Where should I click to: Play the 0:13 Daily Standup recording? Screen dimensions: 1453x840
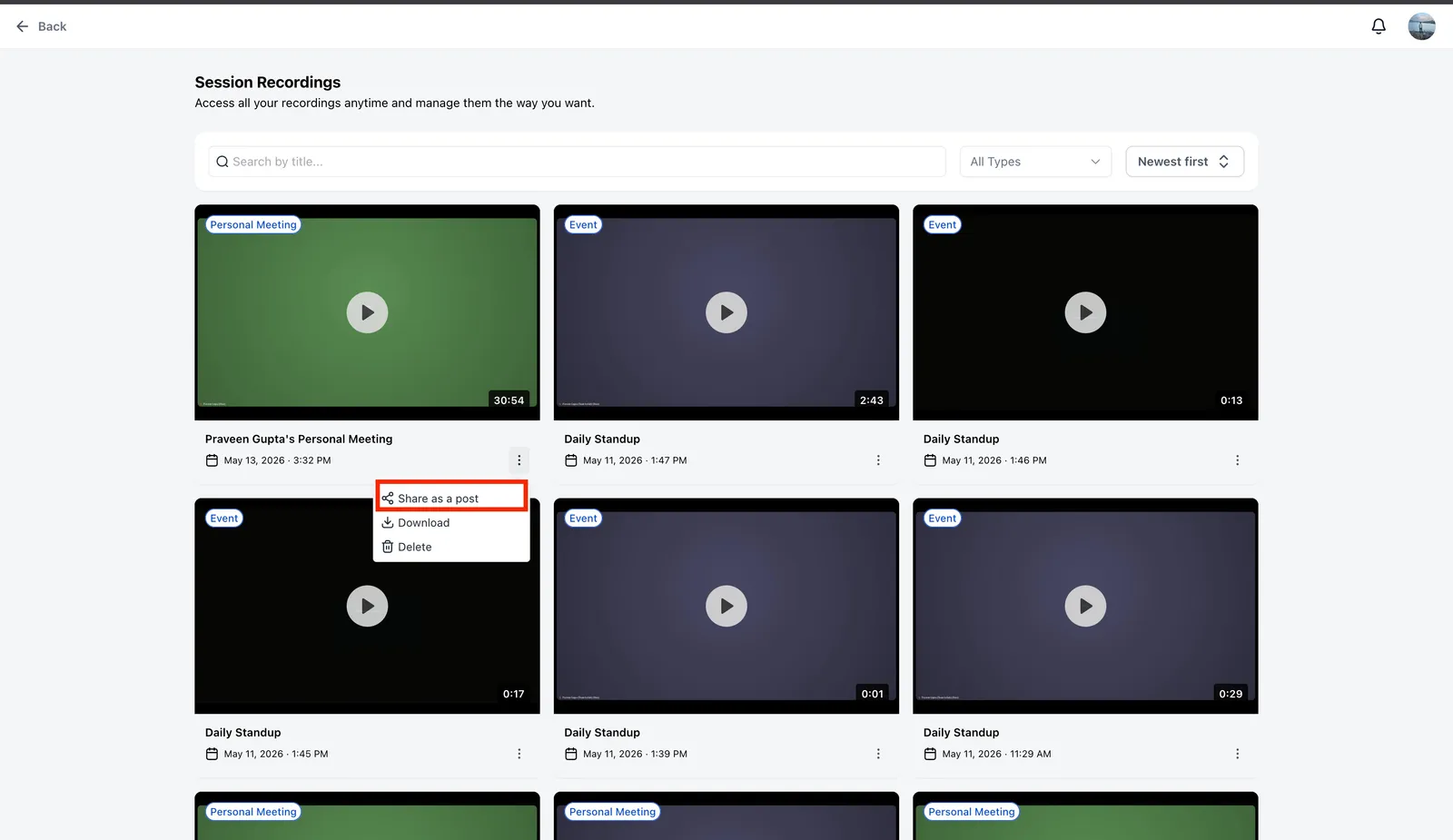tap(1085, 312)
